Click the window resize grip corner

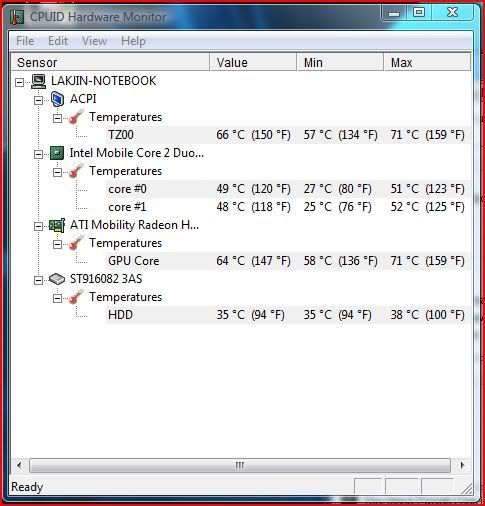point(466,488)
